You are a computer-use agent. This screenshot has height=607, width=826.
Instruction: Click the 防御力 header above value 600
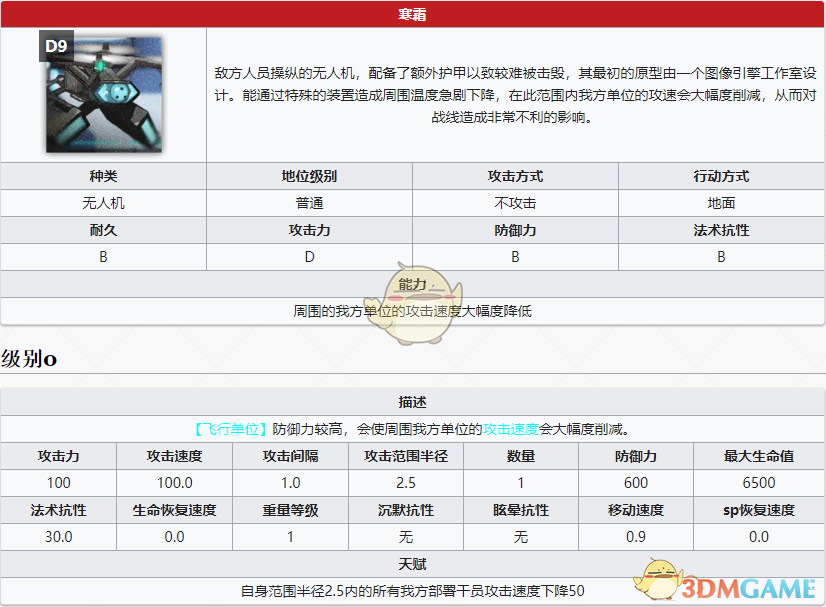636,456
